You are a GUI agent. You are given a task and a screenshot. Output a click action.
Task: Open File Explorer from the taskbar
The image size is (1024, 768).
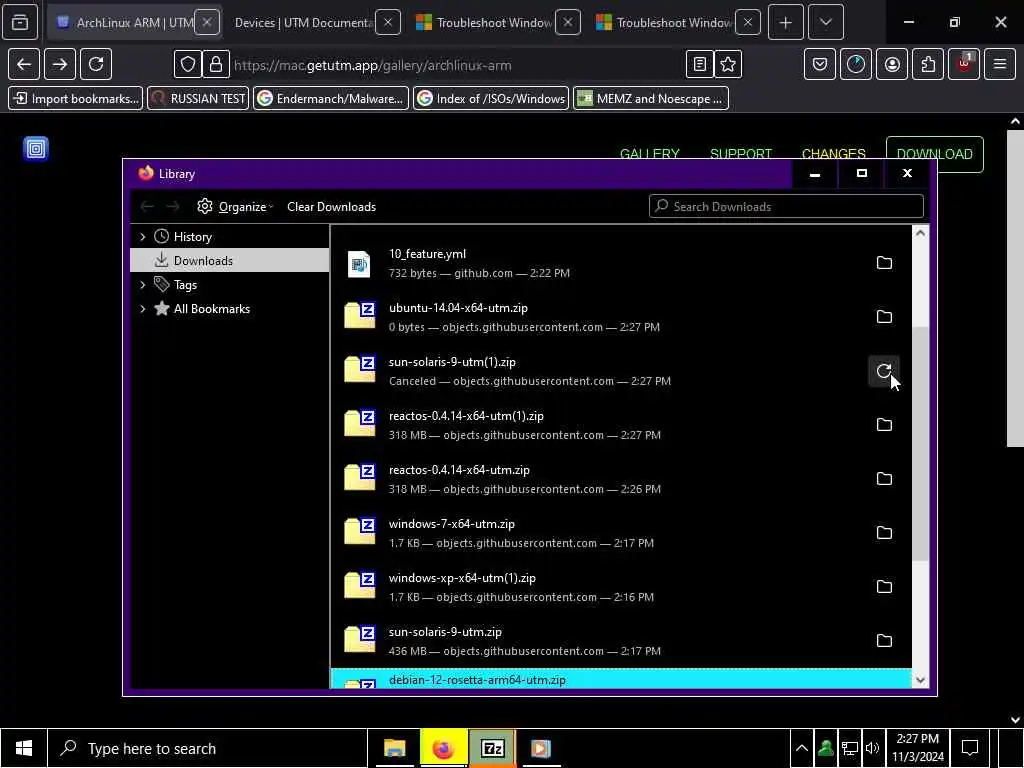tap(394, 748)
